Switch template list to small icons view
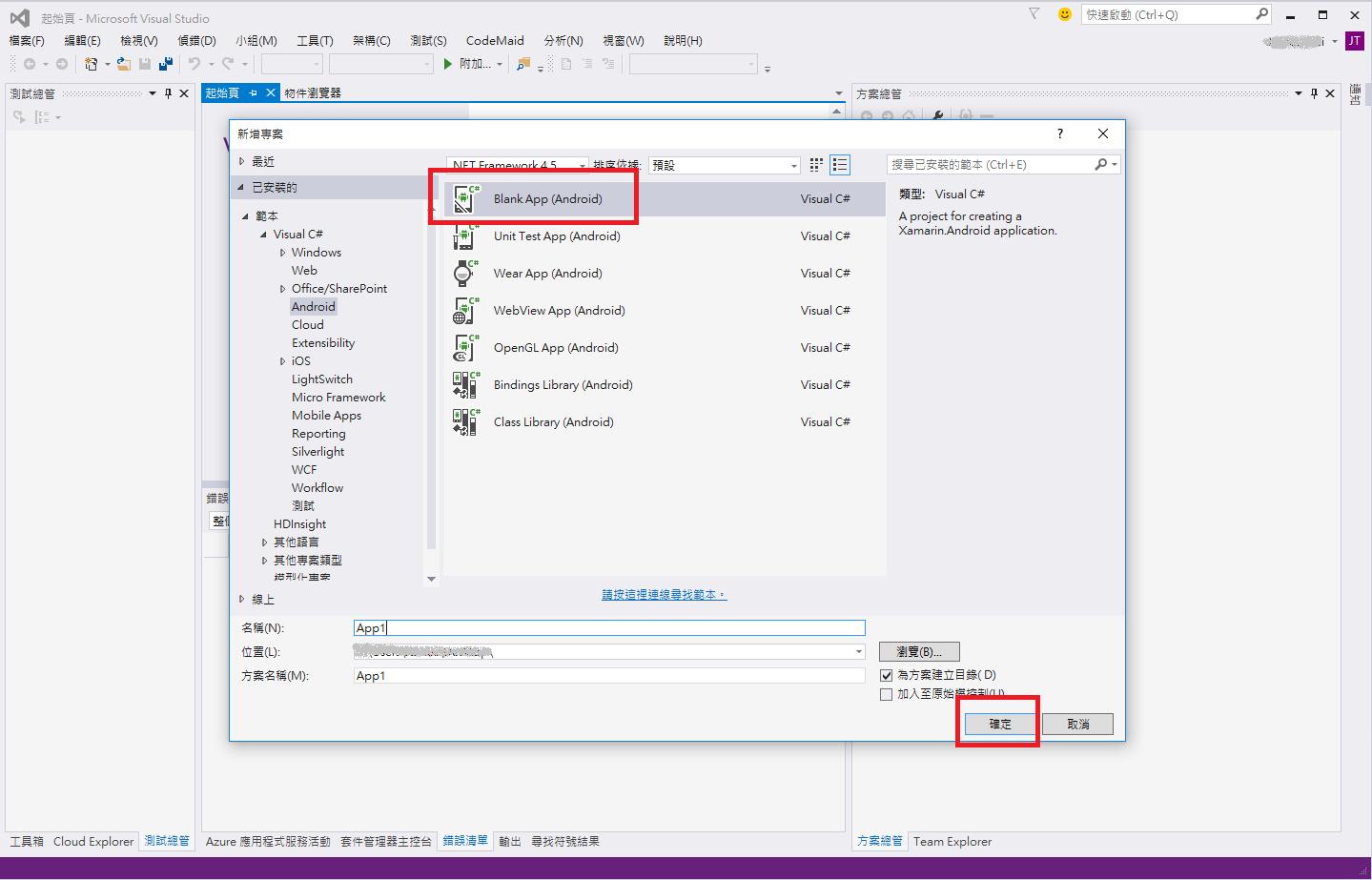The image size is (1372, 880). [816, 165]
